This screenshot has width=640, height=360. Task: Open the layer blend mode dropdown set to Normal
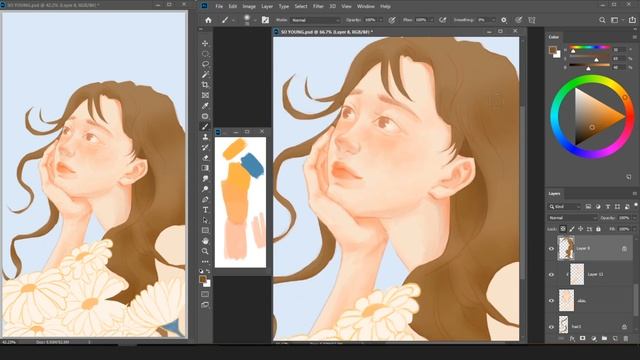[572, 218]
